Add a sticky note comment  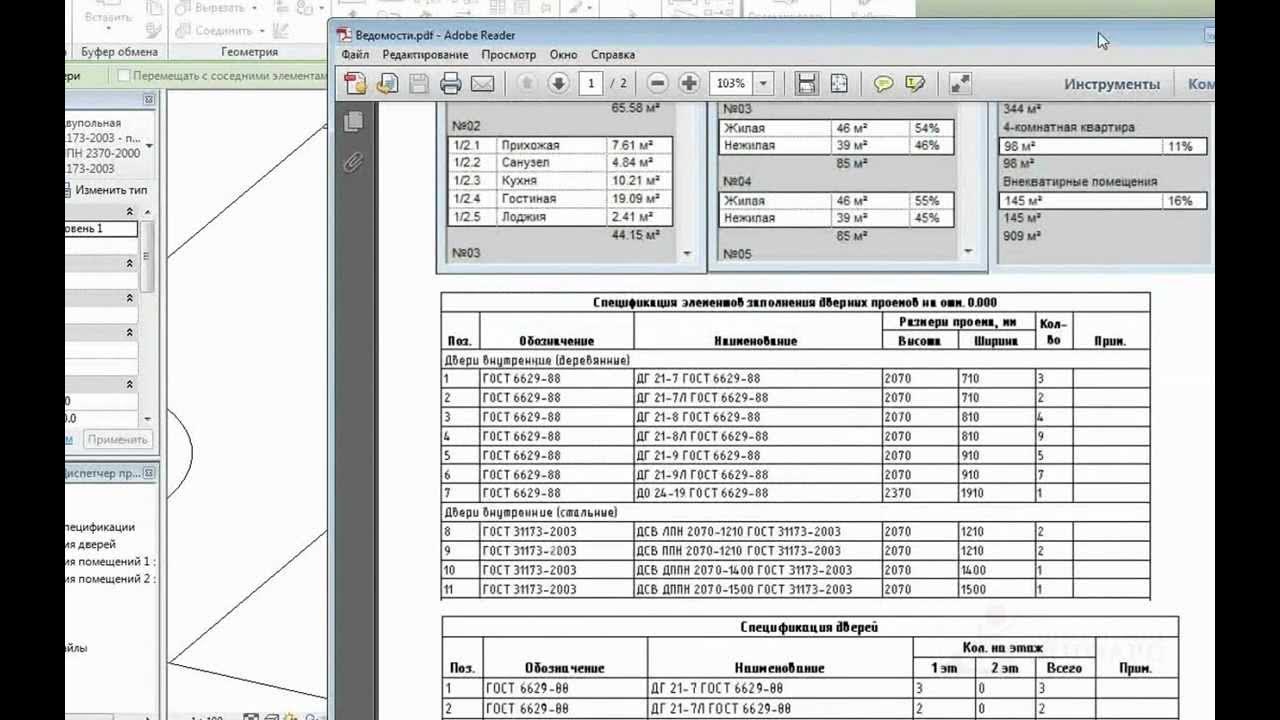(x=883, y=83)
